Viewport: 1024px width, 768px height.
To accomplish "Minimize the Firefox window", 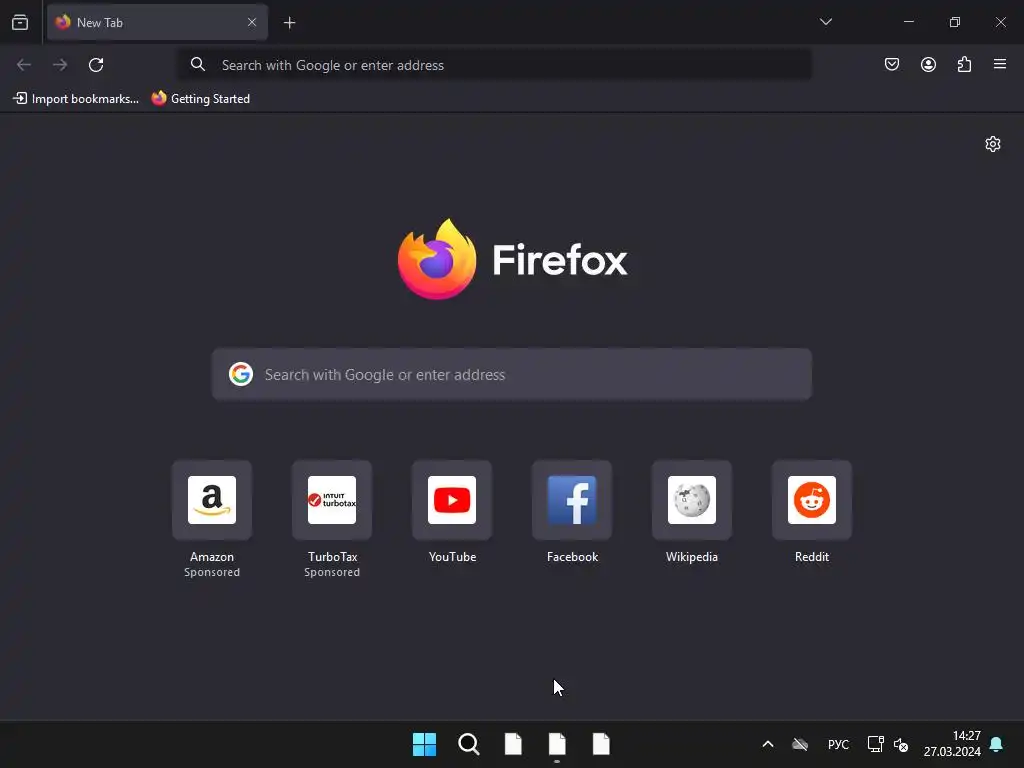I will [908, 22].
